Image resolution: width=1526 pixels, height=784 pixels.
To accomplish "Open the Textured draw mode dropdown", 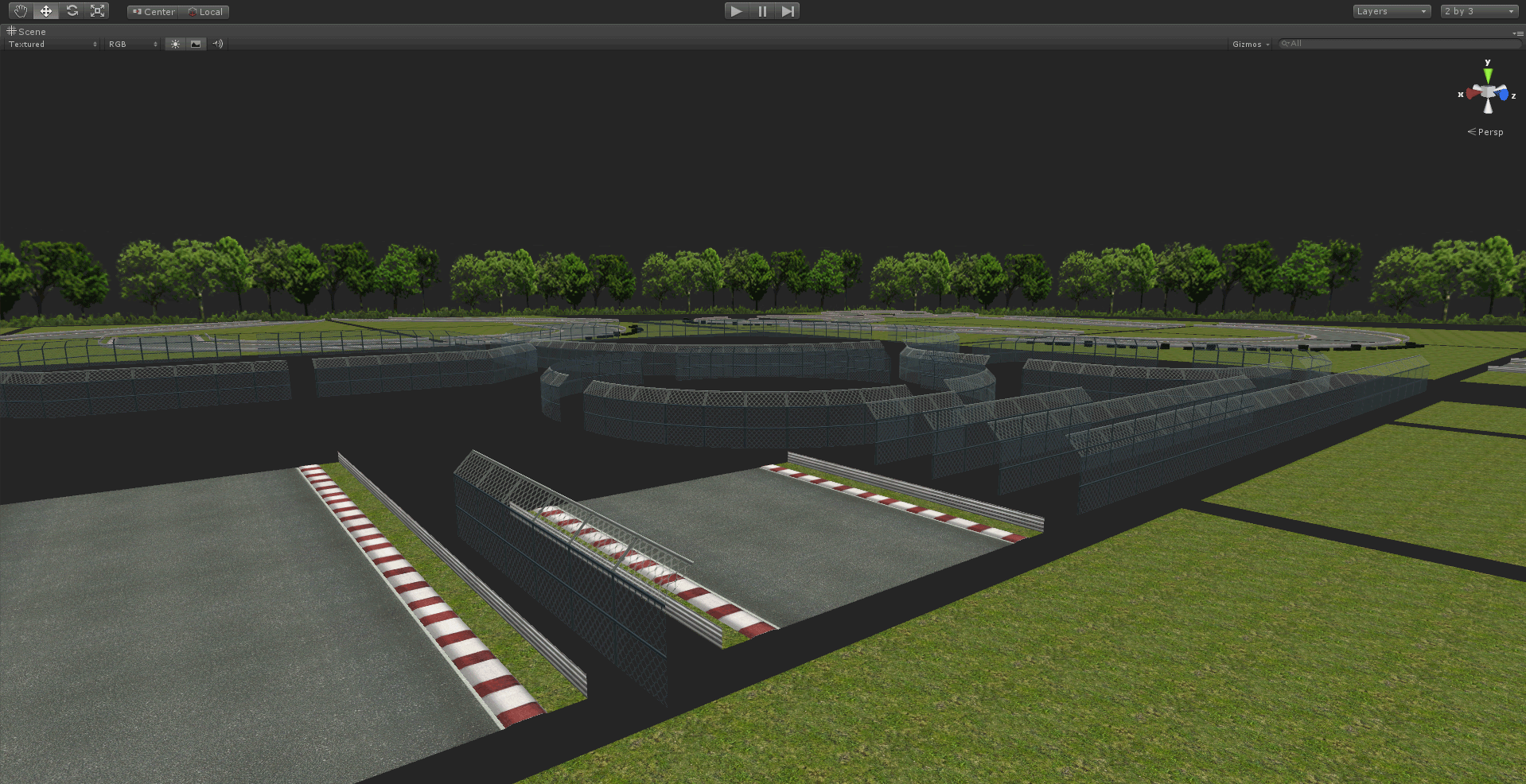I will [51, 44].
